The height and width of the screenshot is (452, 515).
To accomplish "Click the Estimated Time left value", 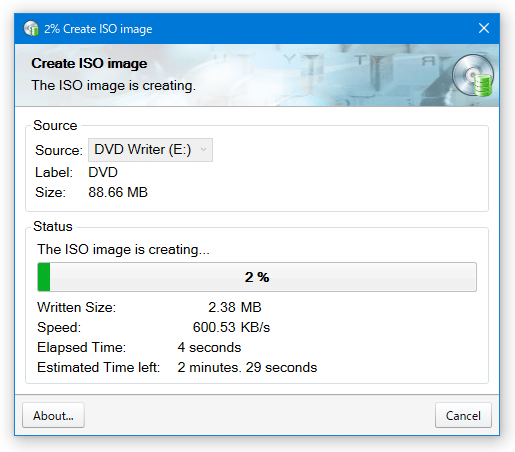I will (247, 367).
